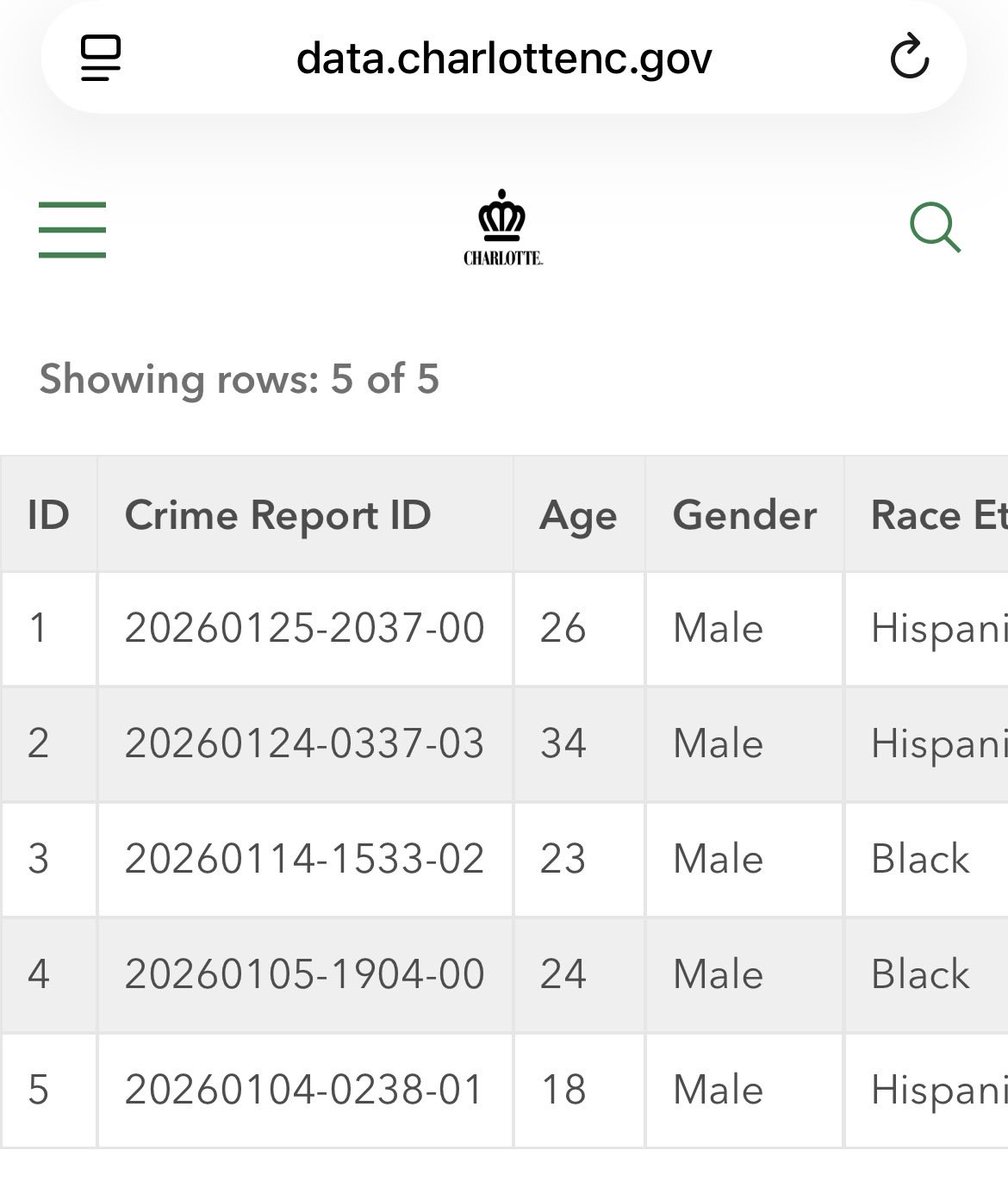Viewport: 1008px width, 1200px height.
Task: Click Black in row 20260114-1533-02
Action: click(920, 859)
